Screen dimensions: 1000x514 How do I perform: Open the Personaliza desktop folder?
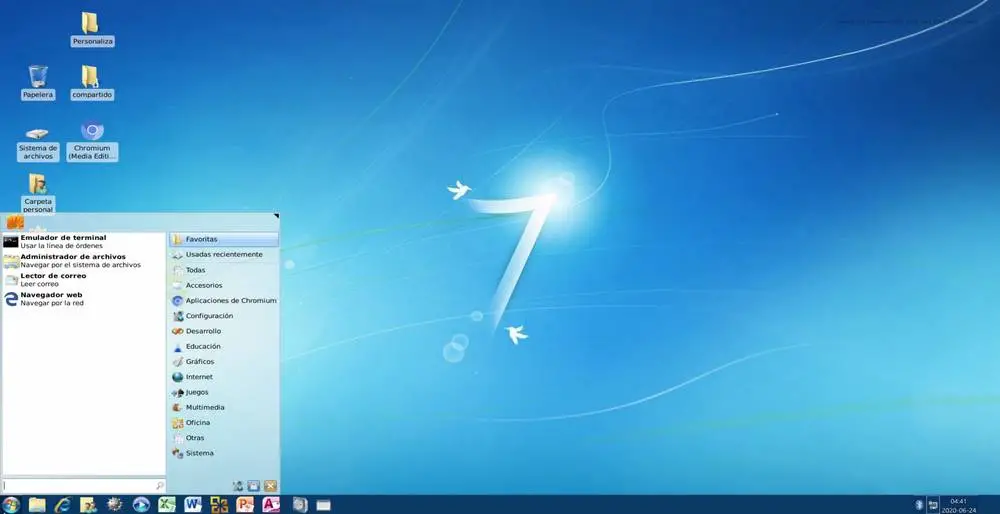(92, 29)
